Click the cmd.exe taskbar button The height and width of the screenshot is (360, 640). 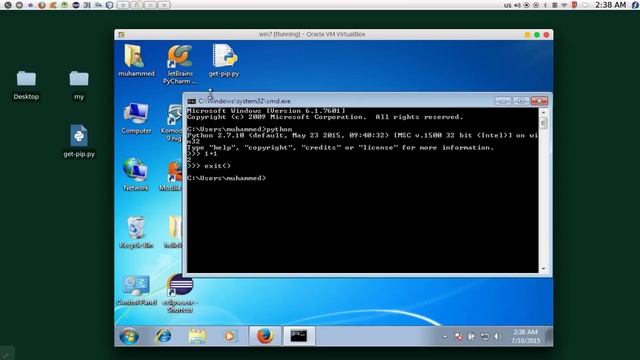coord(299,336)
